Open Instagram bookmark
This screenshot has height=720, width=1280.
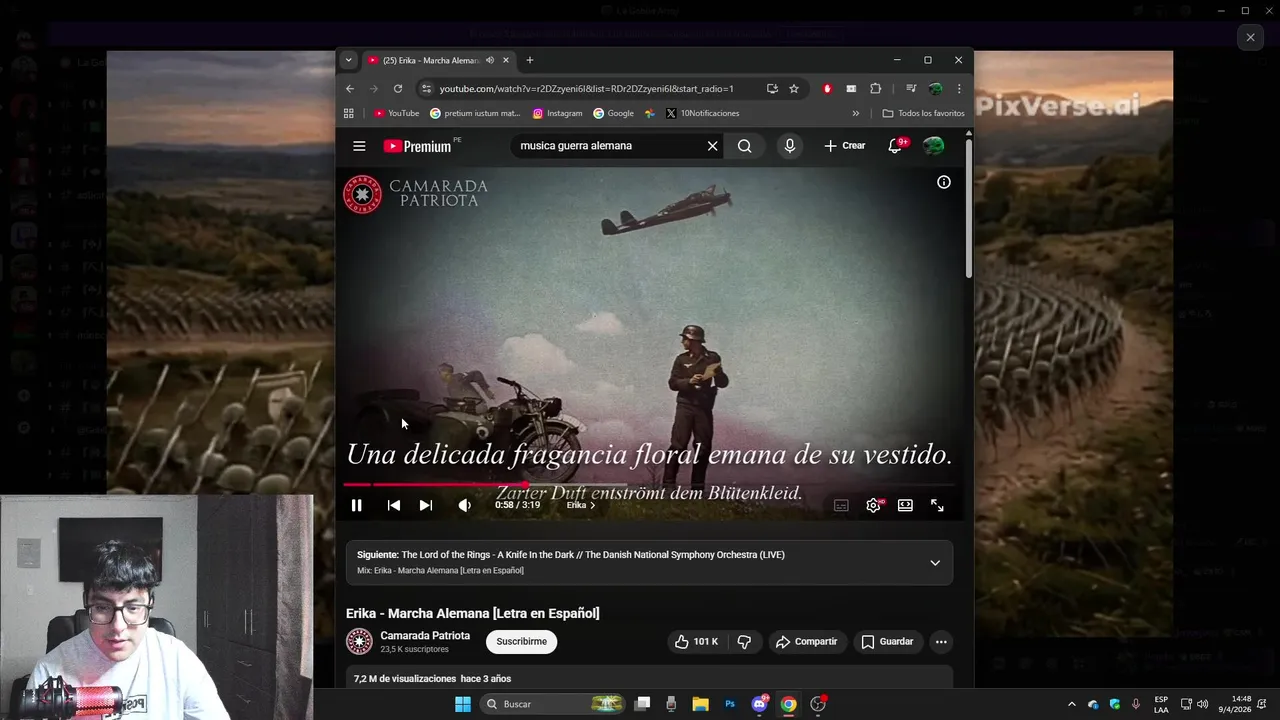[558, 113]
